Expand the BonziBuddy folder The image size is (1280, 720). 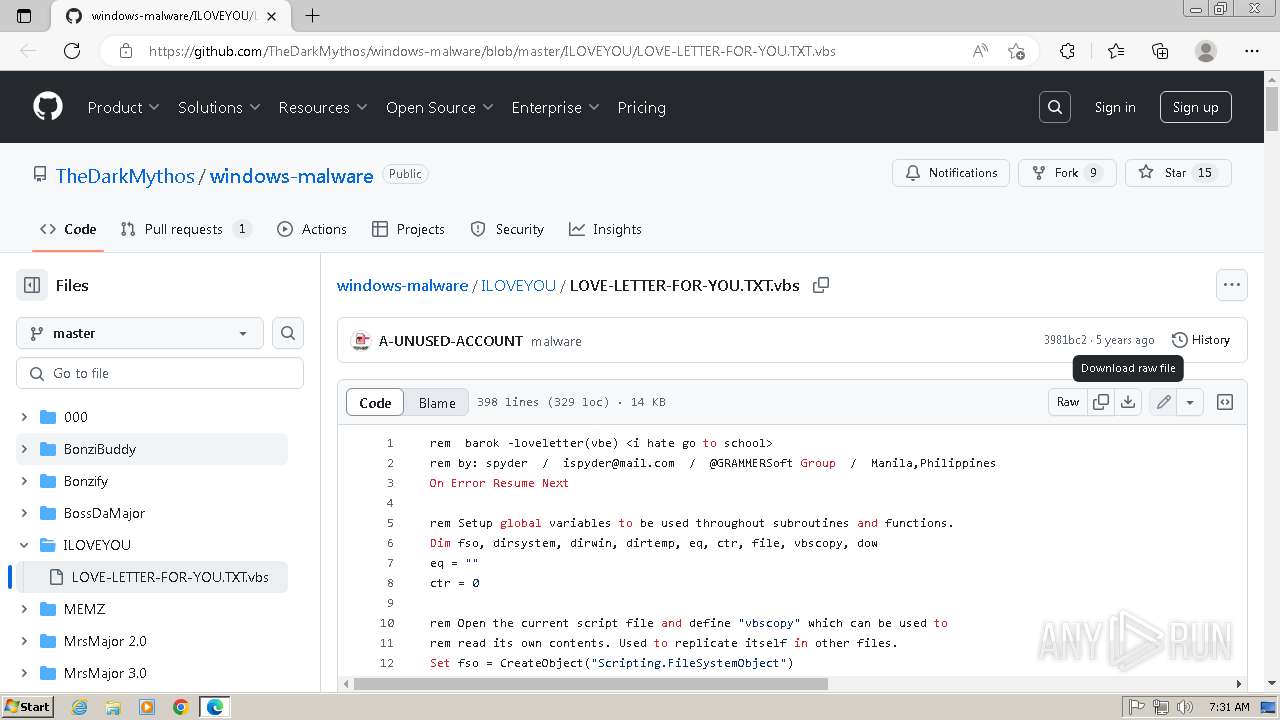24,449
